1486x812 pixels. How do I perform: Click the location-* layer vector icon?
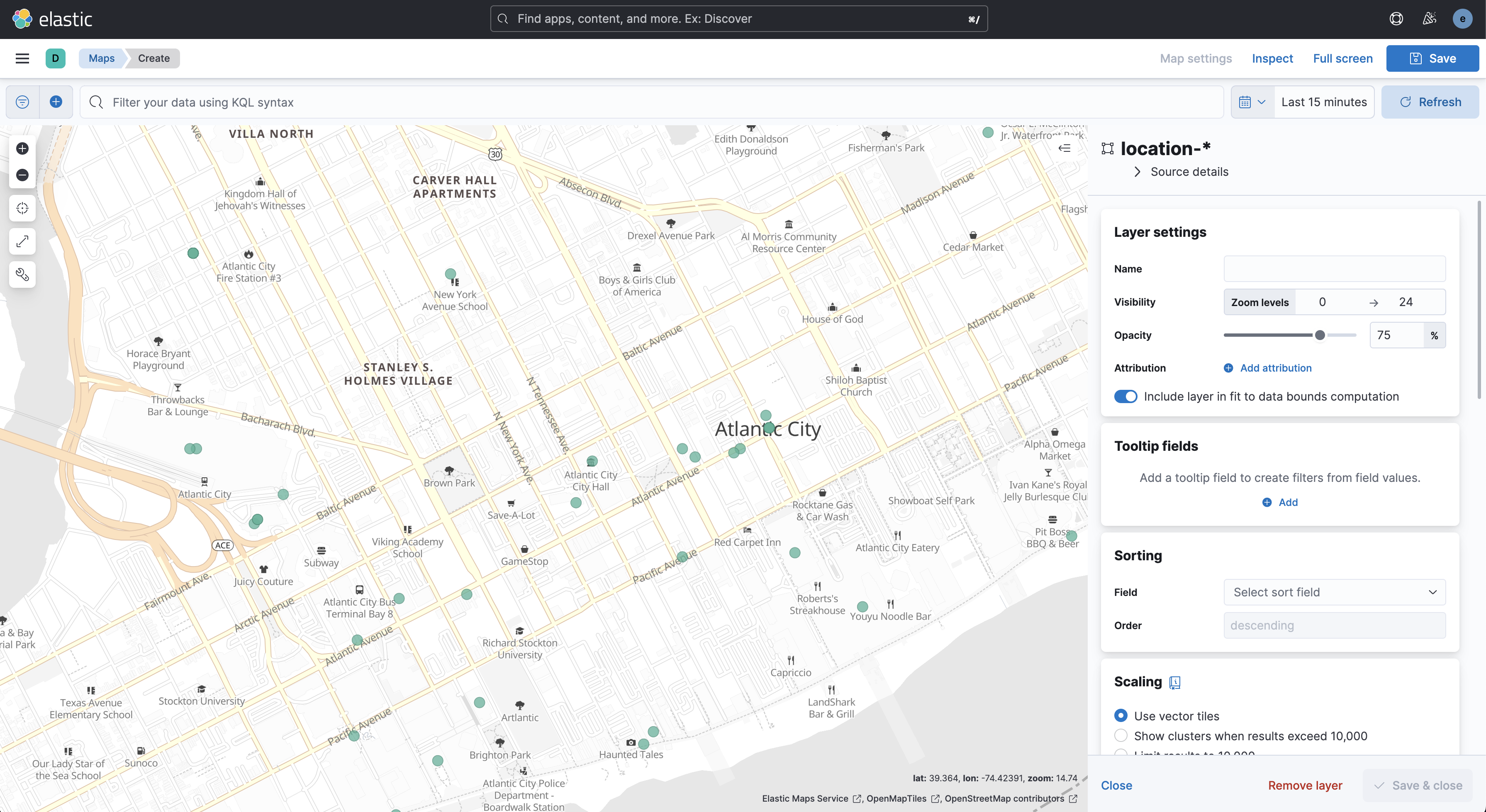[1107, 149]
